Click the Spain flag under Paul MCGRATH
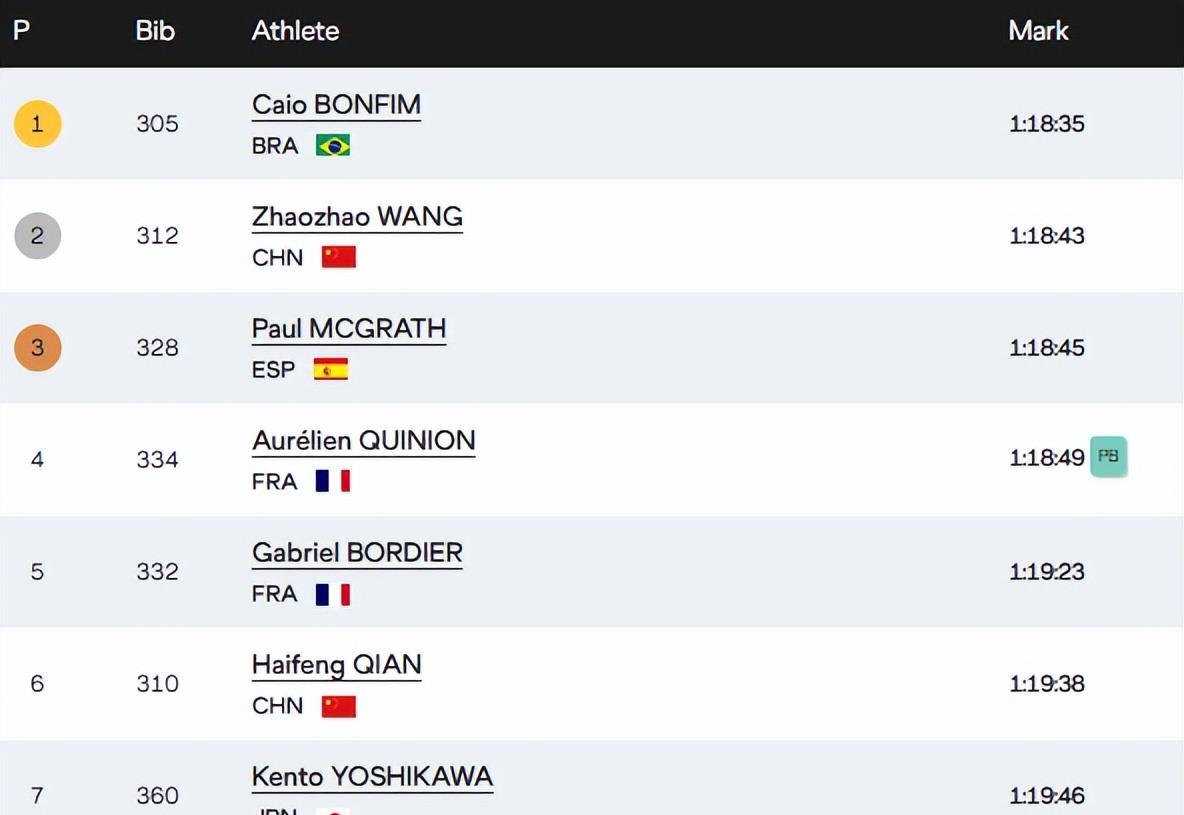The width and height of the screenshot is (1184, 815). (331, 370)
